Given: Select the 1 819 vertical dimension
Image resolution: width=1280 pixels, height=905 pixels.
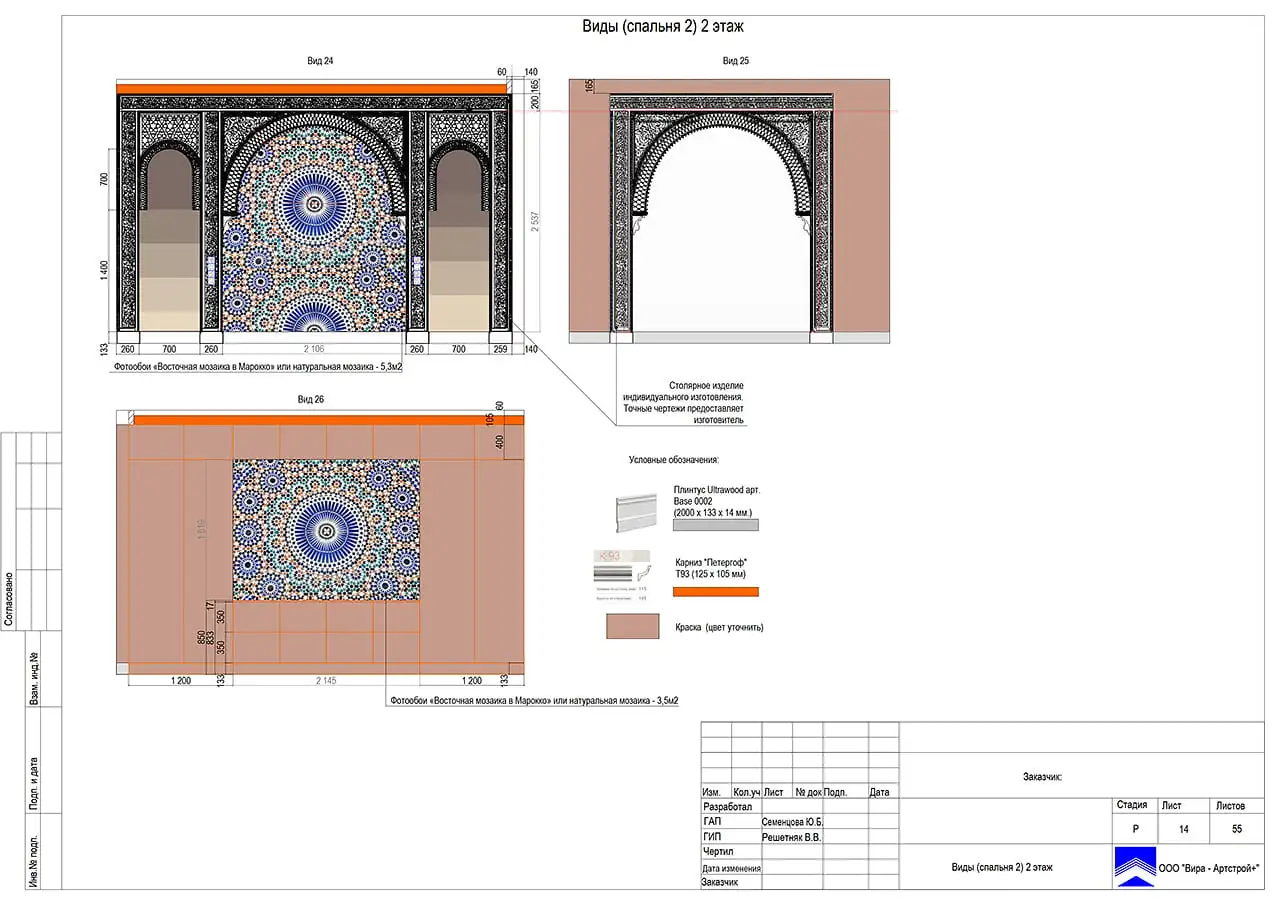Looking at the screenshot, I should [203, 530].
